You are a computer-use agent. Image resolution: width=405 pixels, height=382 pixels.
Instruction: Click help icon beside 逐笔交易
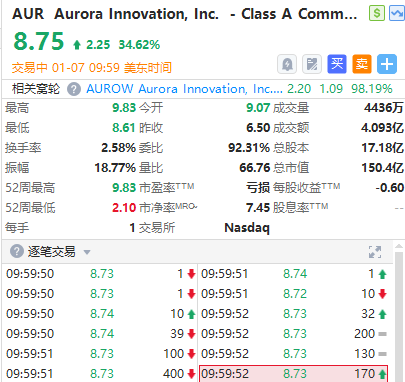(x=17, y=252)
